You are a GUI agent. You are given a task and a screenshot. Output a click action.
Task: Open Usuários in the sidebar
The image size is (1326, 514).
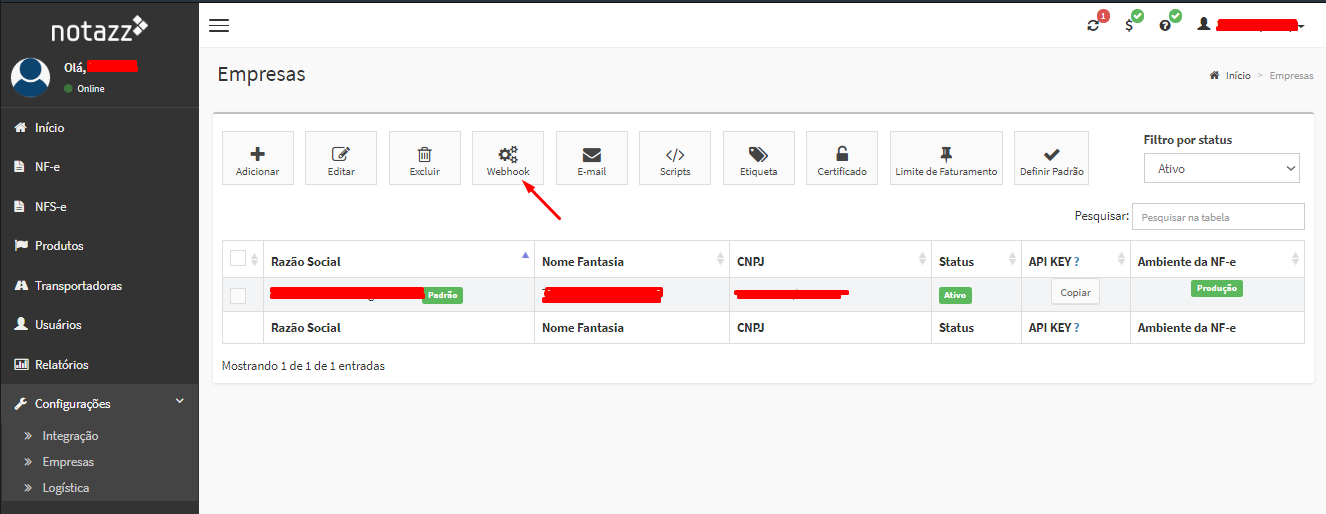coord(99,325)
